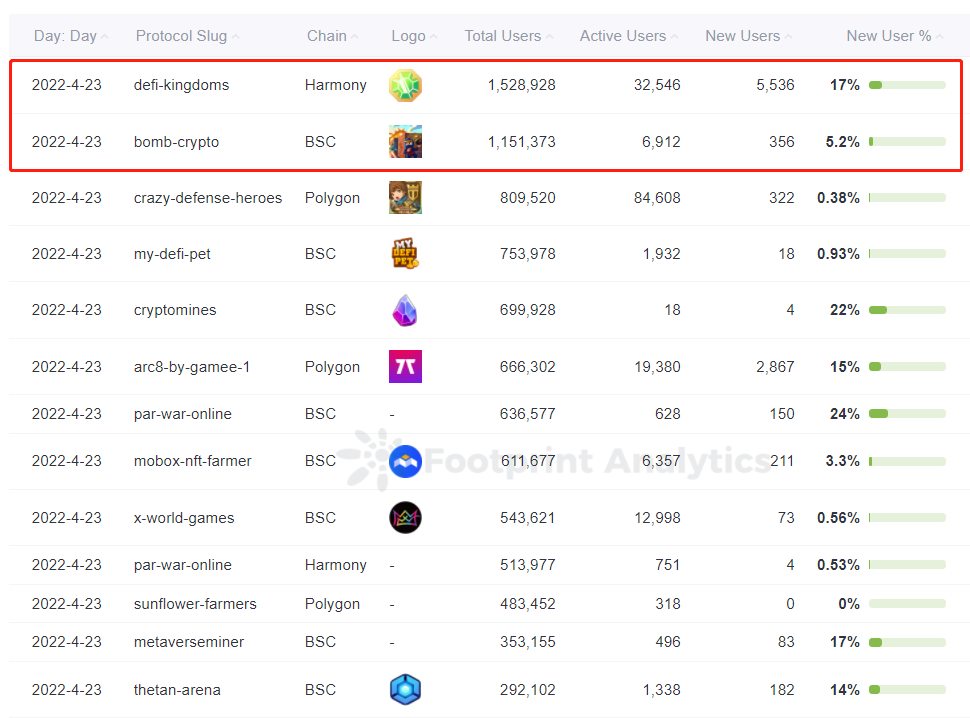Click the crazy-defense-heroes logo icon
The image size is (970, 718).
click(405, 198)
